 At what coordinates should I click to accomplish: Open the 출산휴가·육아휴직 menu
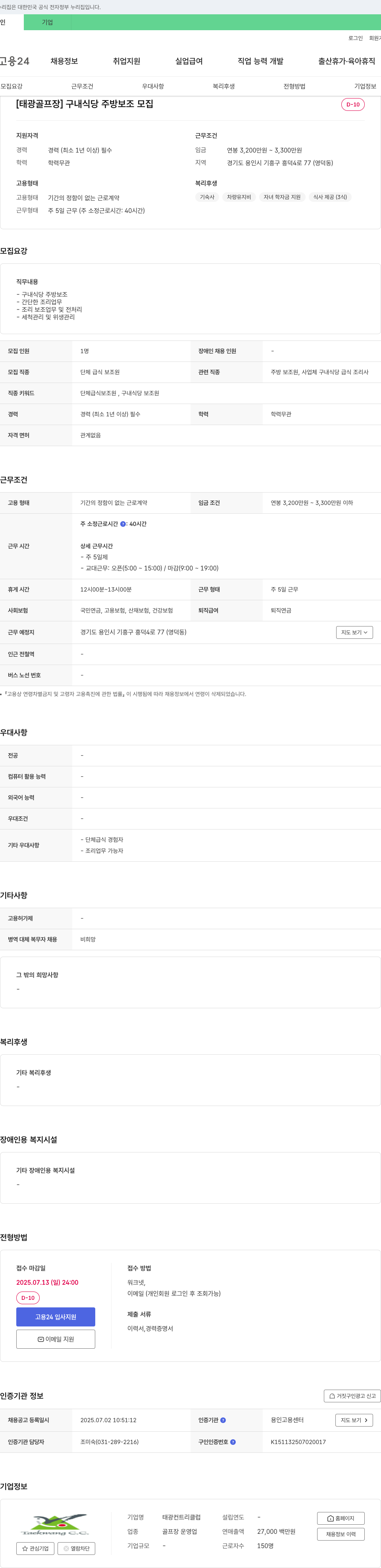[346, 61]
